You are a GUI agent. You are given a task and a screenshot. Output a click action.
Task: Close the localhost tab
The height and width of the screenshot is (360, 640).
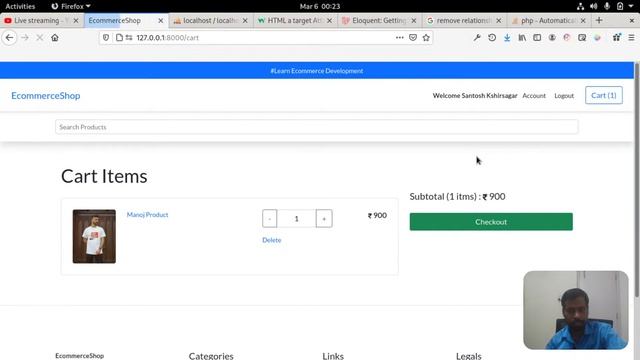[x=245, y=20]
